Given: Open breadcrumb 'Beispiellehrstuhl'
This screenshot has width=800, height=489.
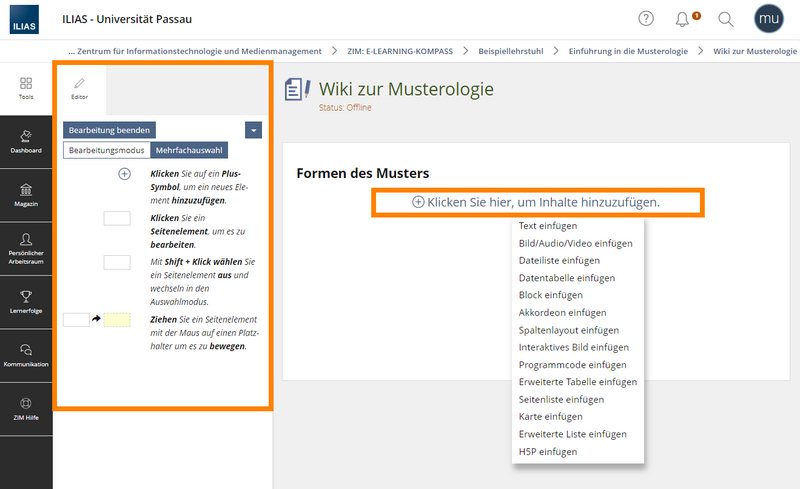Looking at the screenshot, I should (511, 51).
